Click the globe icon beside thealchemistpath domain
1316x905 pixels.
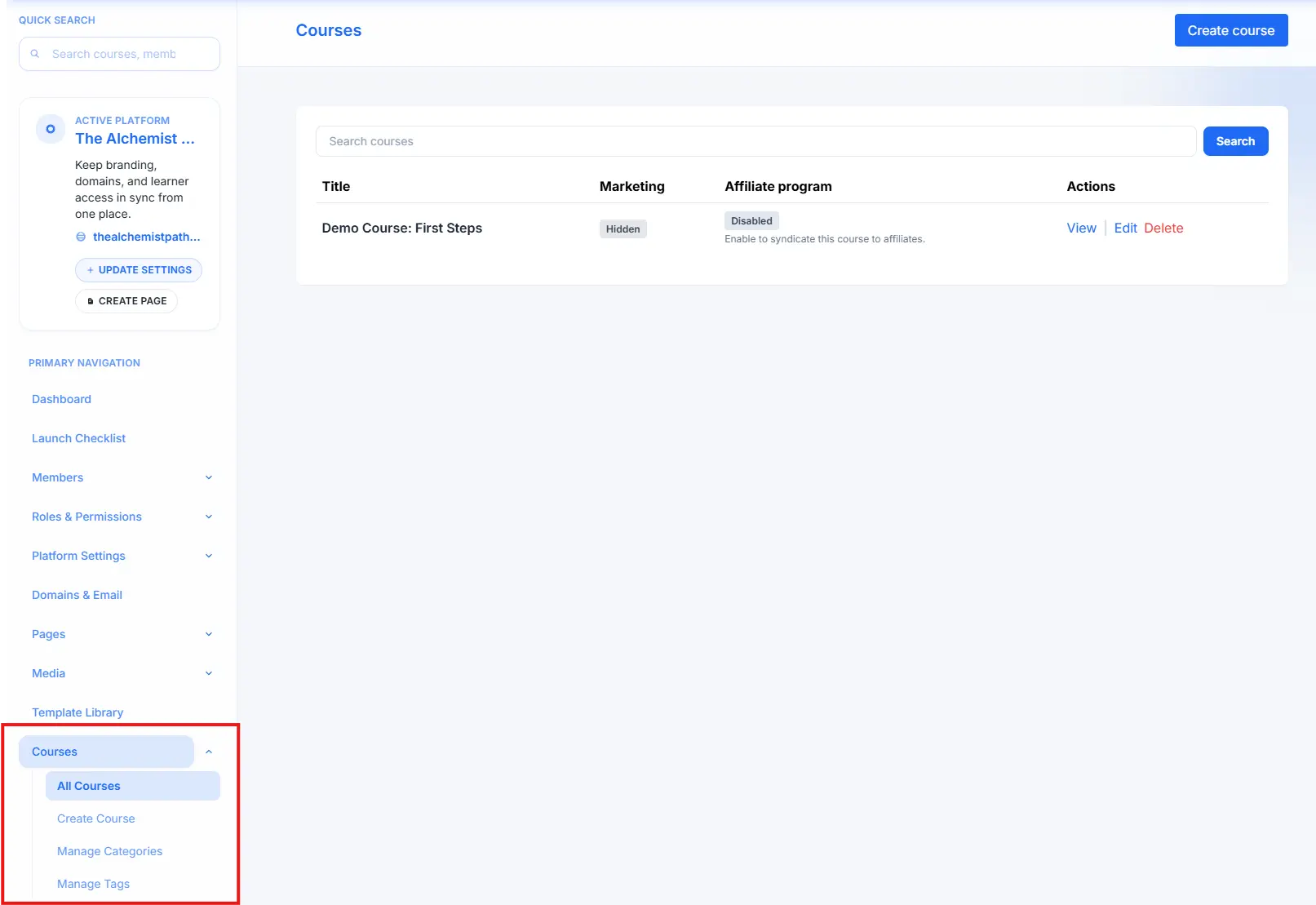coord(81,237)
